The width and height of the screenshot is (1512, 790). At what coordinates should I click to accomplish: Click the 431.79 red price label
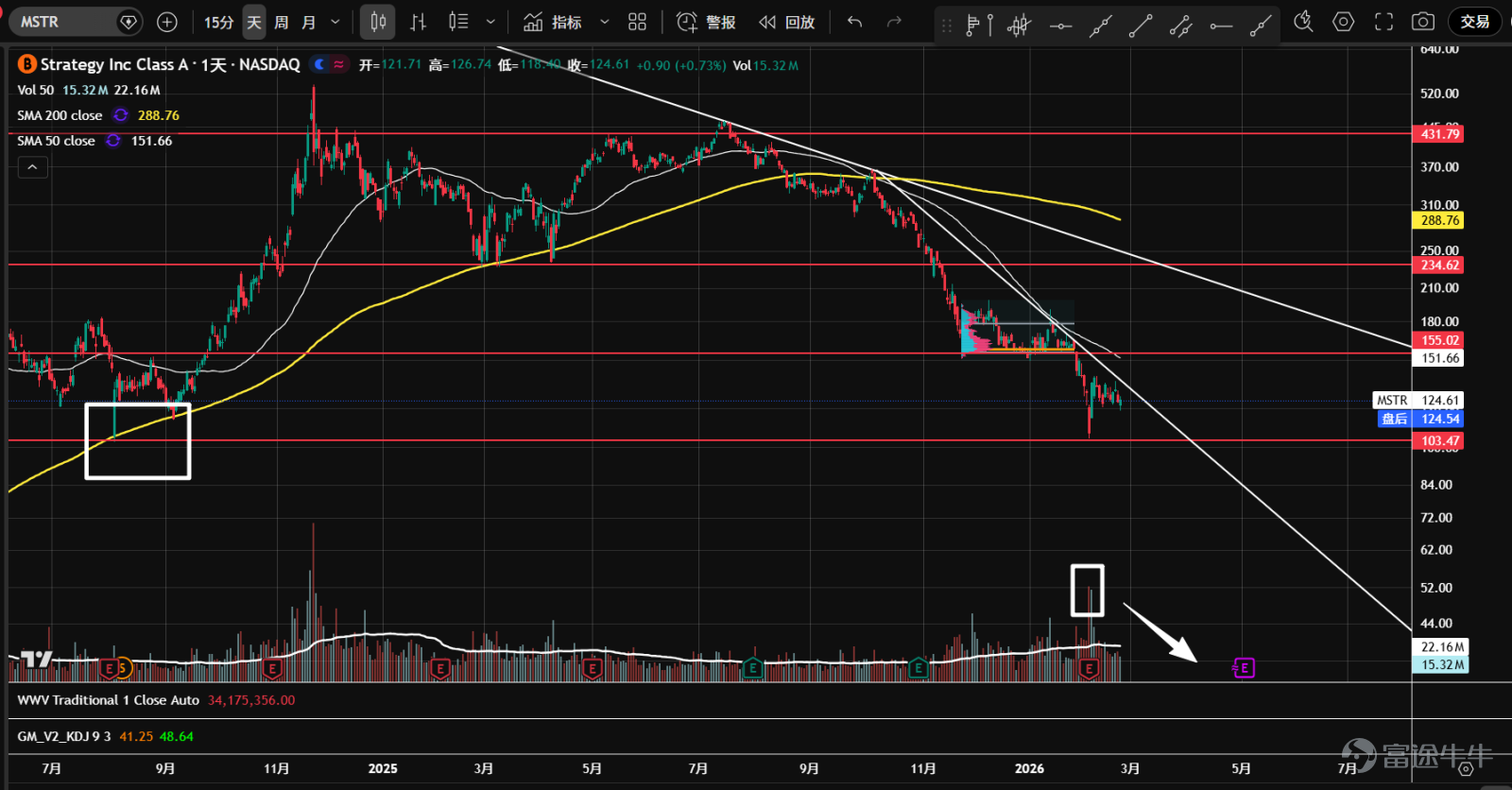point(1437,134)
